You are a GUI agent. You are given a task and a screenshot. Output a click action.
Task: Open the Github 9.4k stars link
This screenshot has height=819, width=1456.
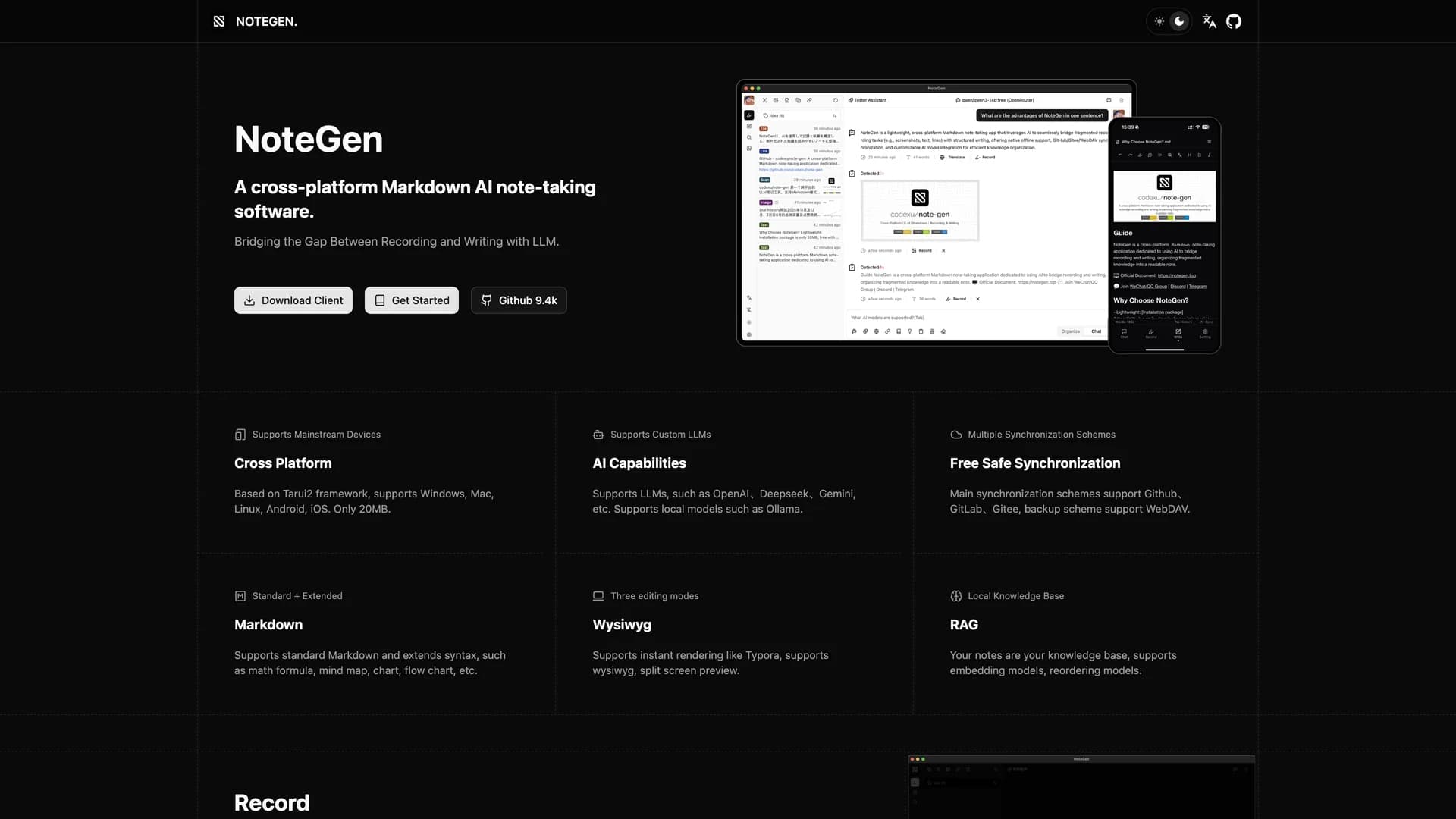[x=519, y=300]
